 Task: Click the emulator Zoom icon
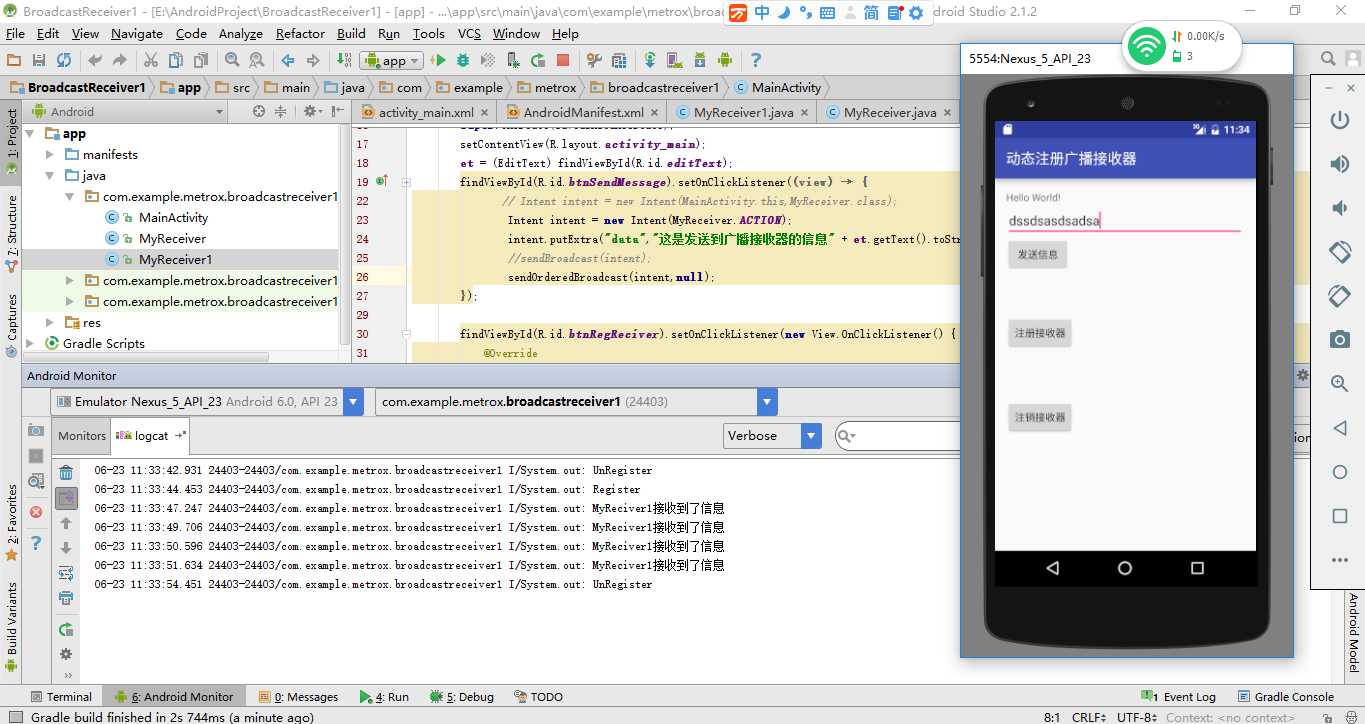(1340, 383)
